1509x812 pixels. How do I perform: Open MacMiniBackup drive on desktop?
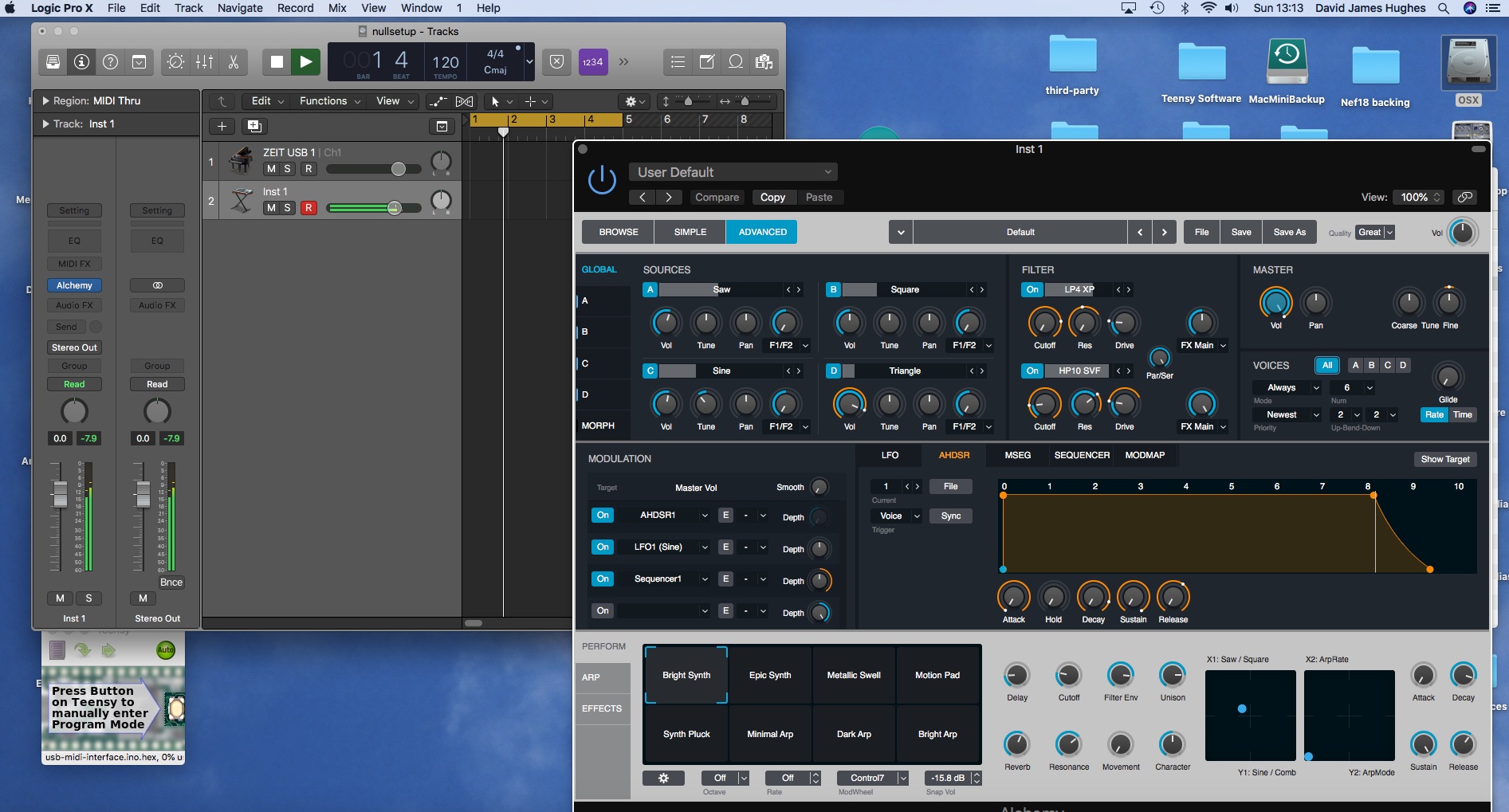tap(1286, 72)
